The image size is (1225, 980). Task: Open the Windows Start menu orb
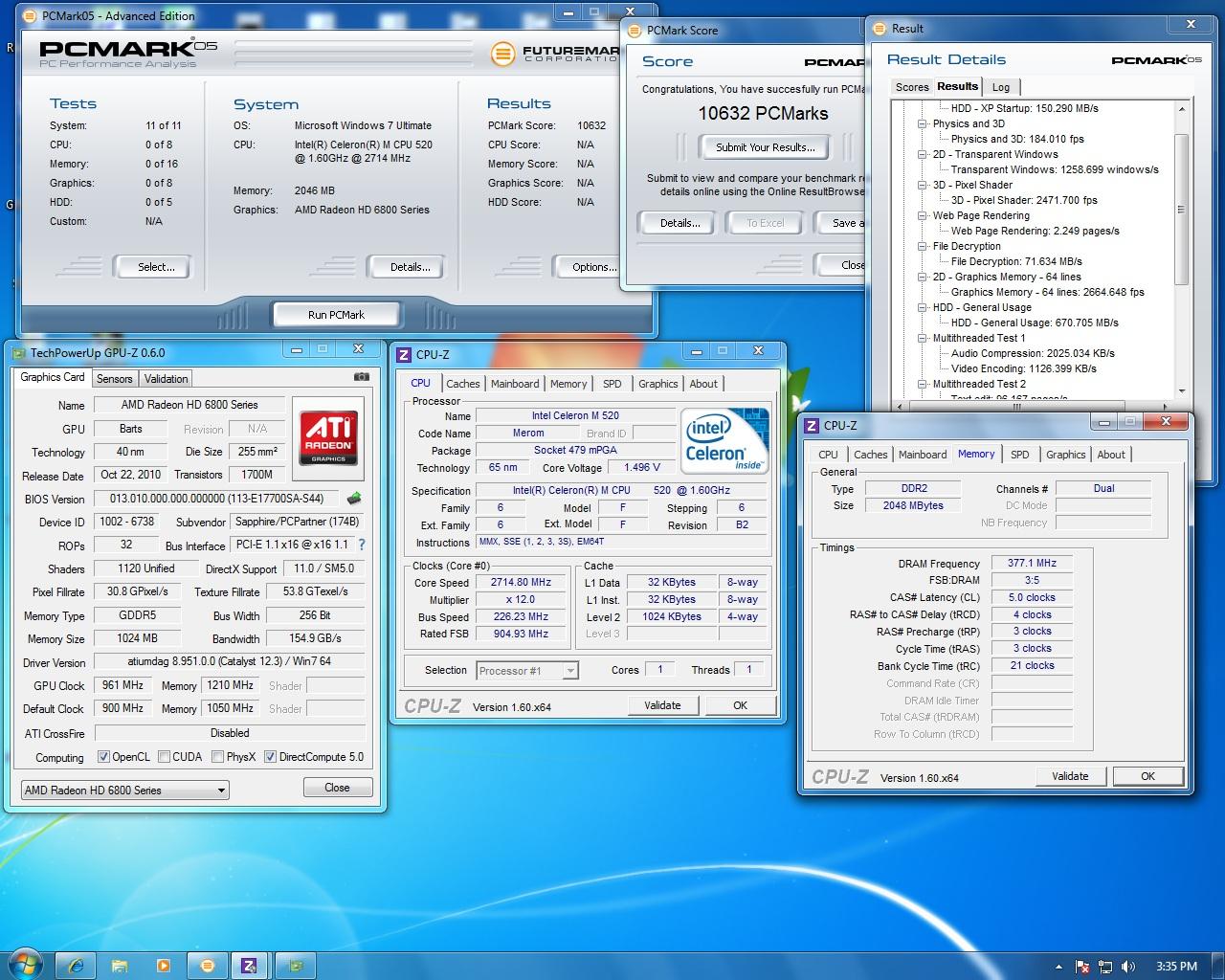click(x=25, y=965)
